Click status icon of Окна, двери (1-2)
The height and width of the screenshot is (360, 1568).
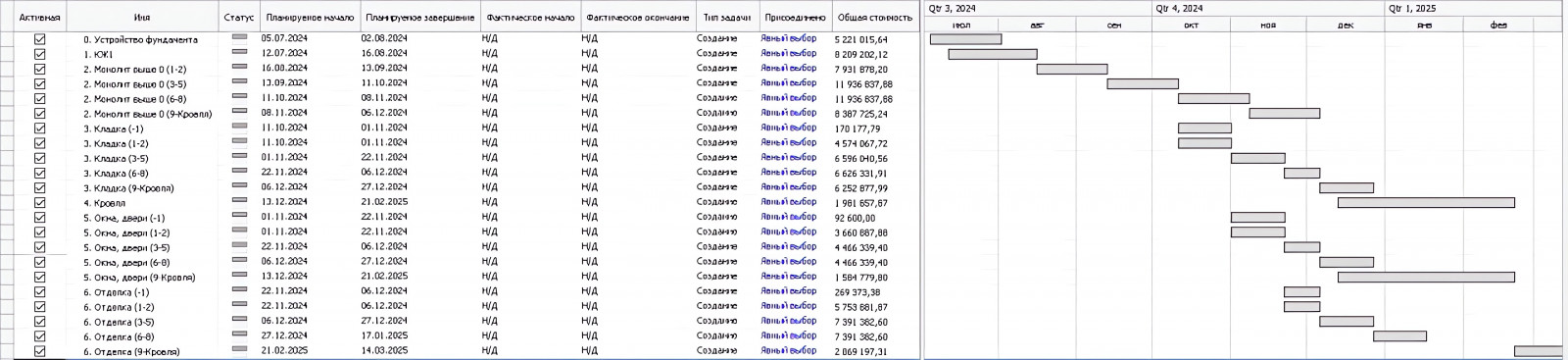[239, 230]
